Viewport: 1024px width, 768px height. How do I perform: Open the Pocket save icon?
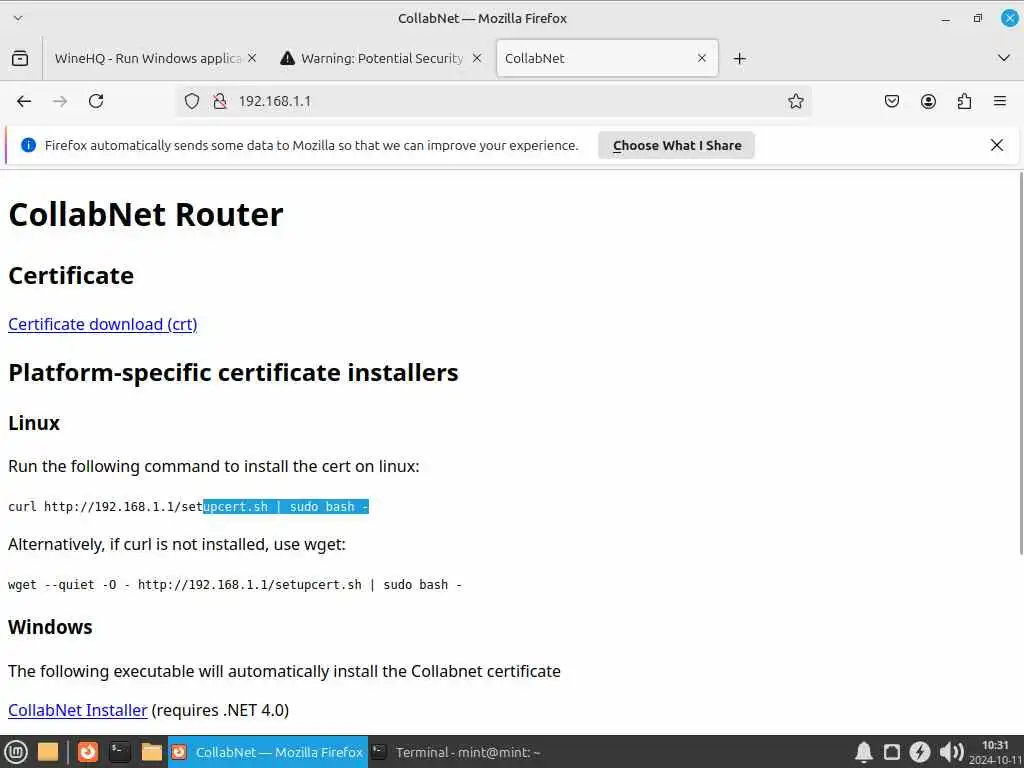[x=892, y=101]
